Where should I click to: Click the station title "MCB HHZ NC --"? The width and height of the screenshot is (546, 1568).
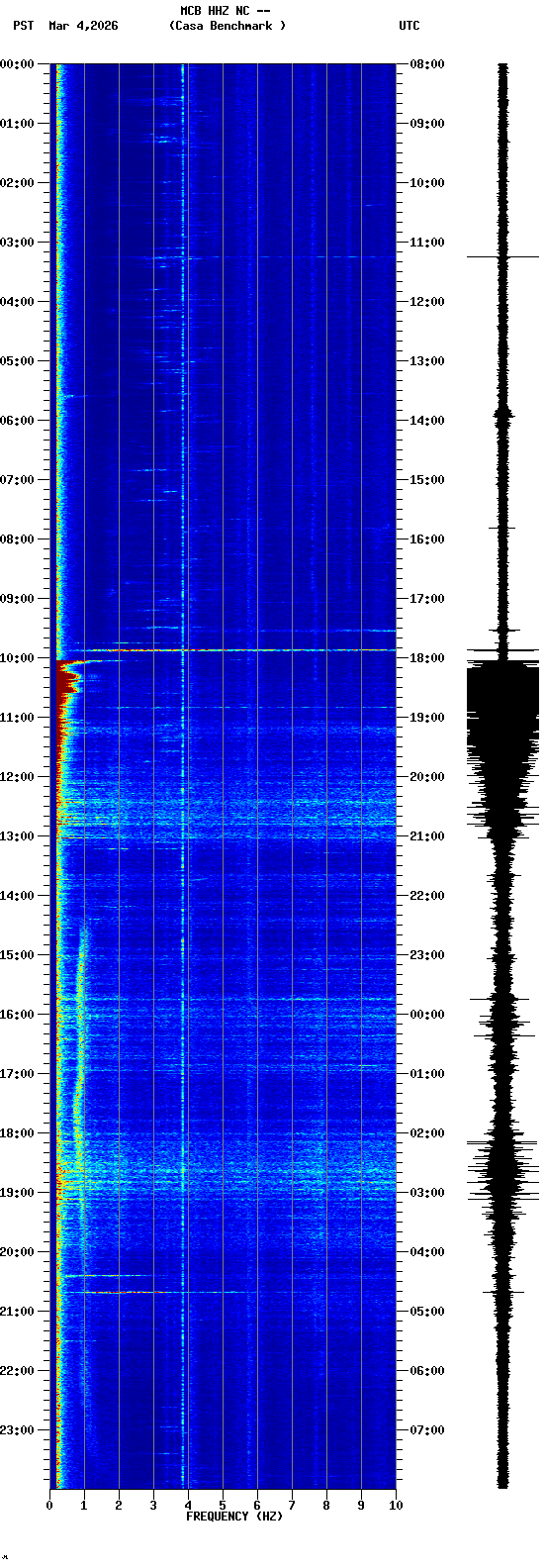pyautogui.click(x=226, y=11)
